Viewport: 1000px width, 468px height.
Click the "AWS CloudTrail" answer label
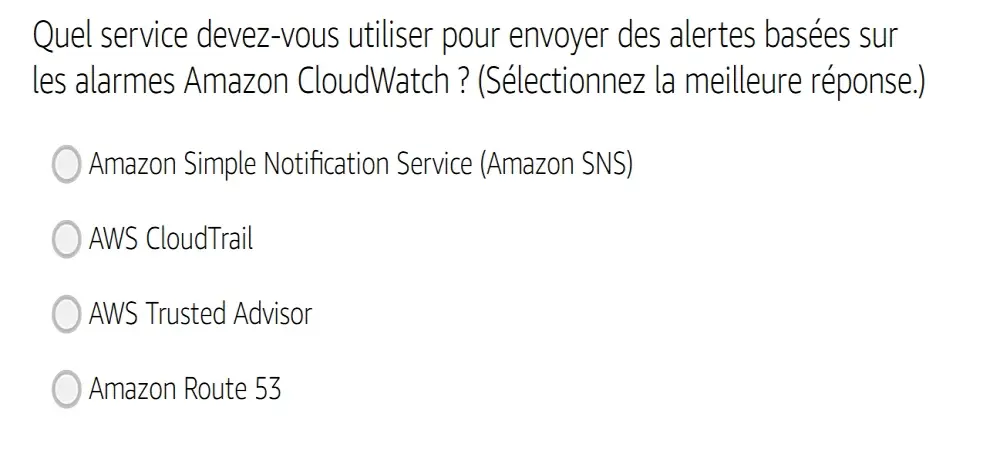tap(171, 239)
